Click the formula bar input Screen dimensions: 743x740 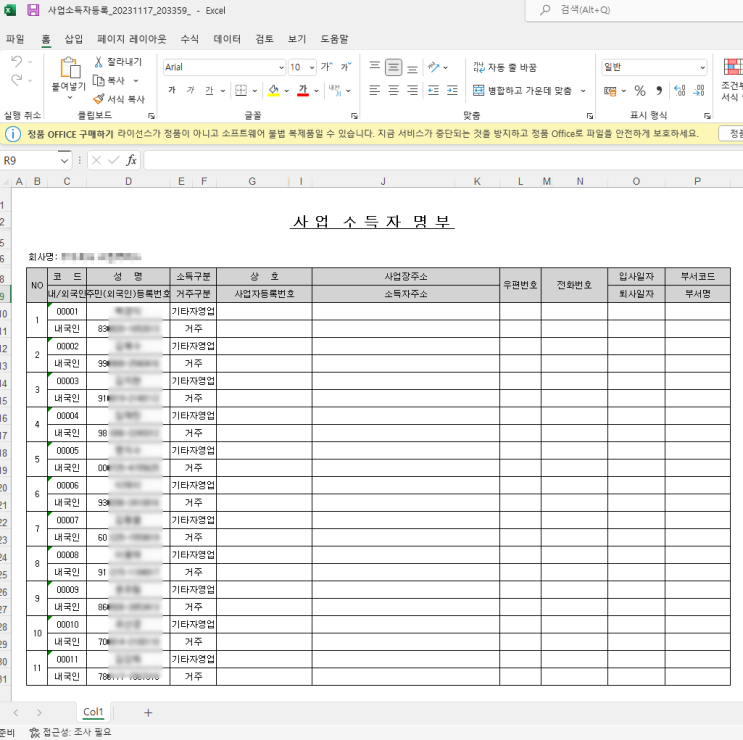coord(443,161)
